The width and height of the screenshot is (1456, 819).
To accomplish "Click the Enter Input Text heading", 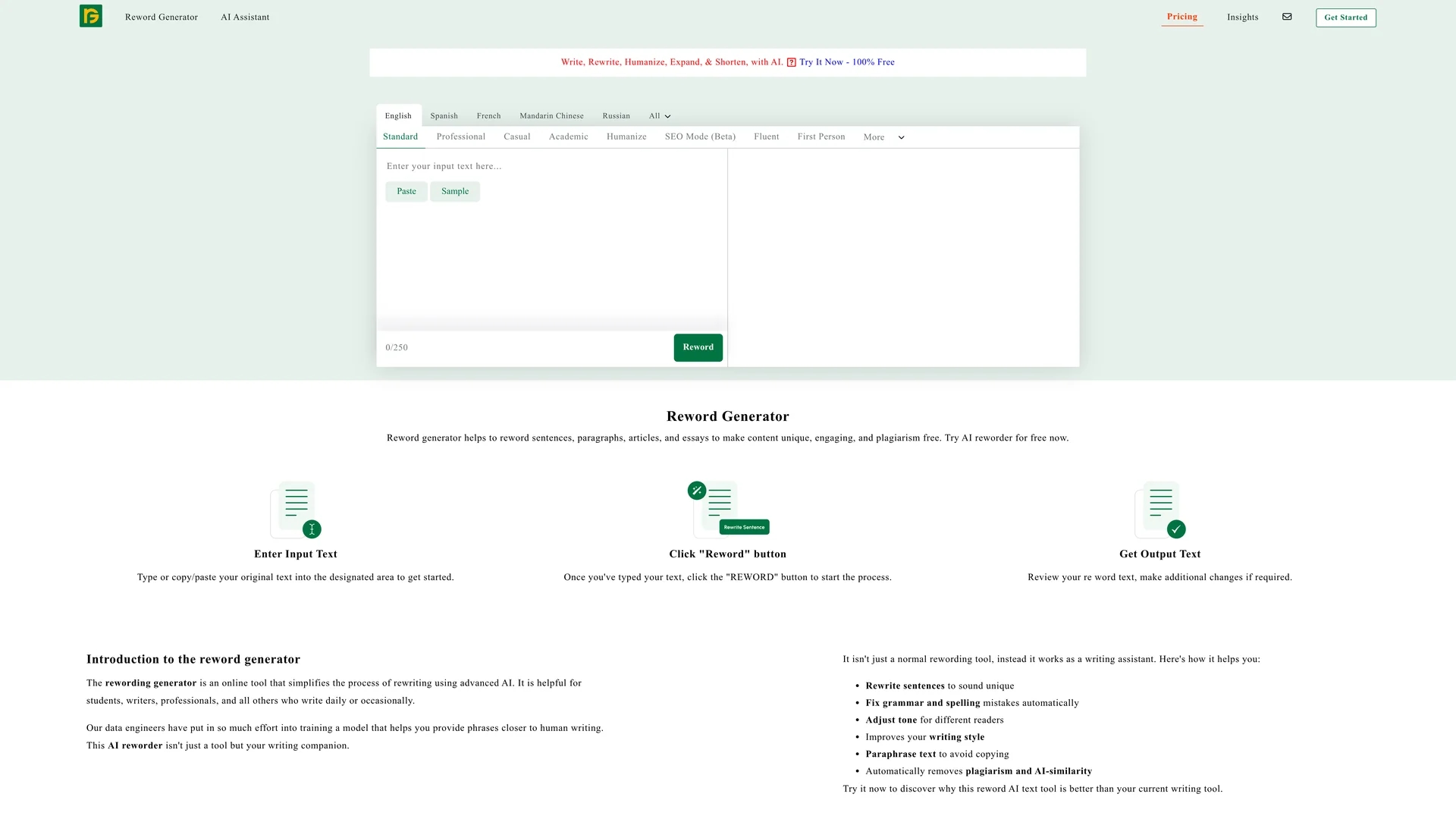I will [296, 554].
